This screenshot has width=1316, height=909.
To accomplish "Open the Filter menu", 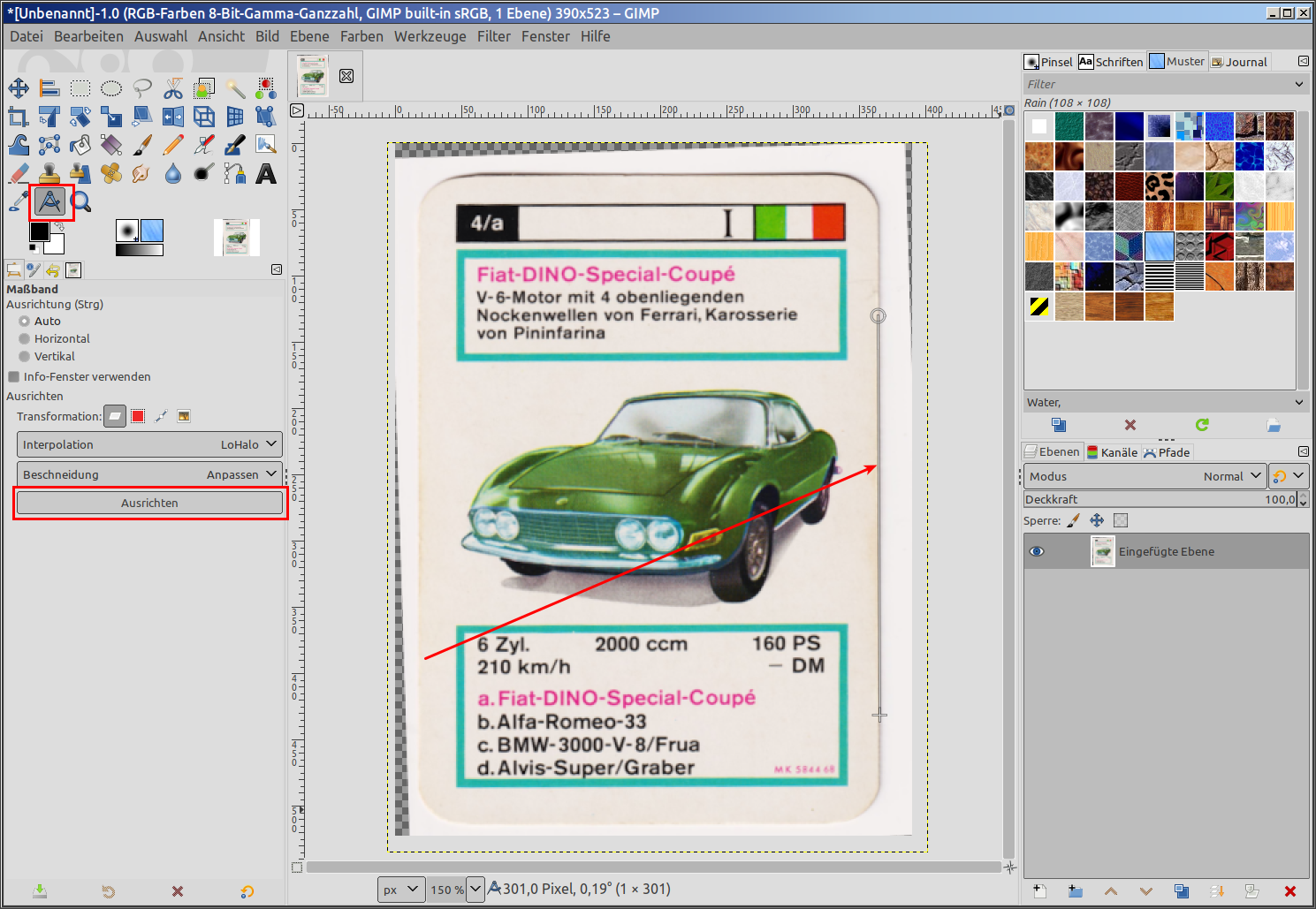I will [x=493, y=36].
